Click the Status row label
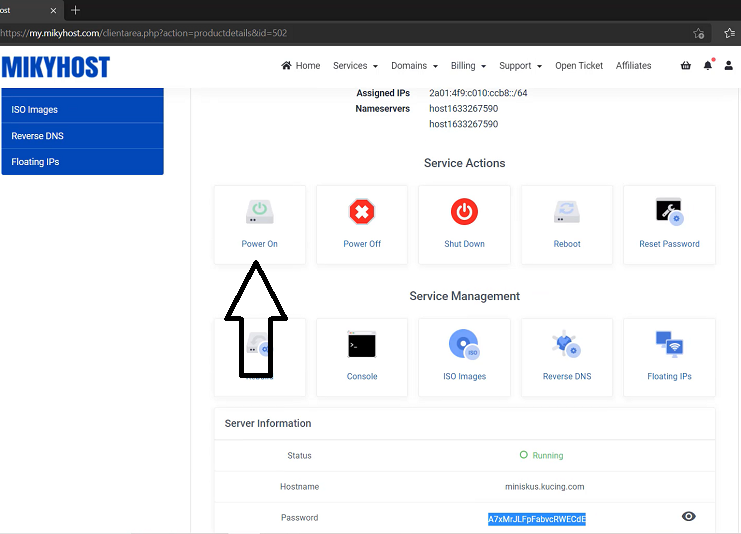The height and width of the screenshot is (534, 741). (299, 456)
